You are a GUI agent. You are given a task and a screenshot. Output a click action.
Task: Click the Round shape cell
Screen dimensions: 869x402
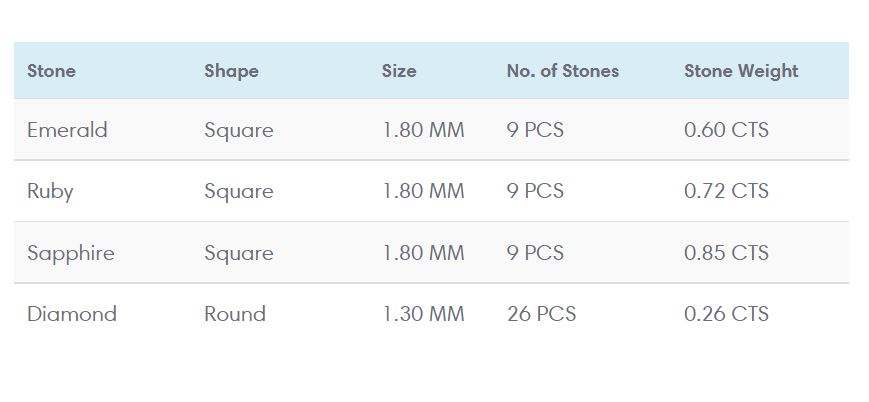pyautogui.click(x=235, y=314)
